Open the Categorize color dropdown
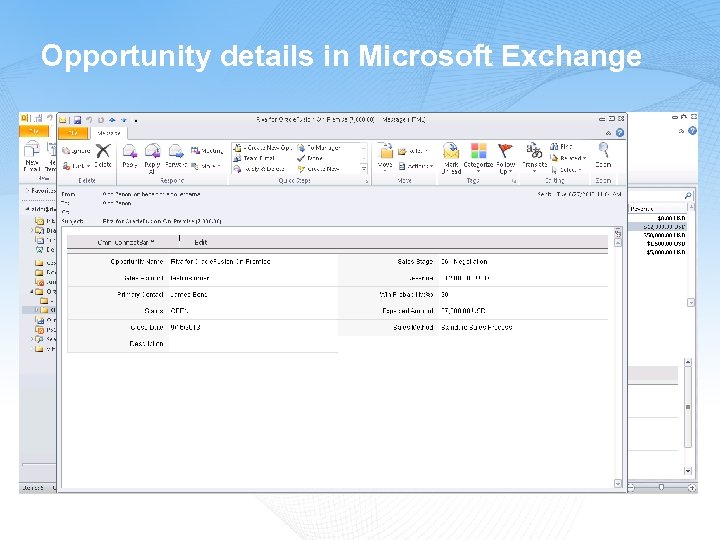The image size is (720, 540). [478, 157]
